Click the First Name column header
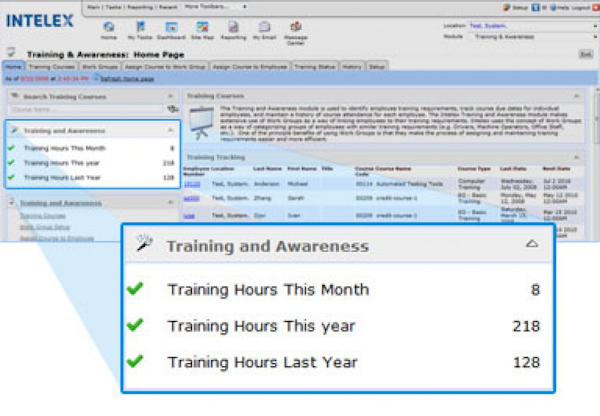Screen dimensions: 600x416 tap(302, 168)
